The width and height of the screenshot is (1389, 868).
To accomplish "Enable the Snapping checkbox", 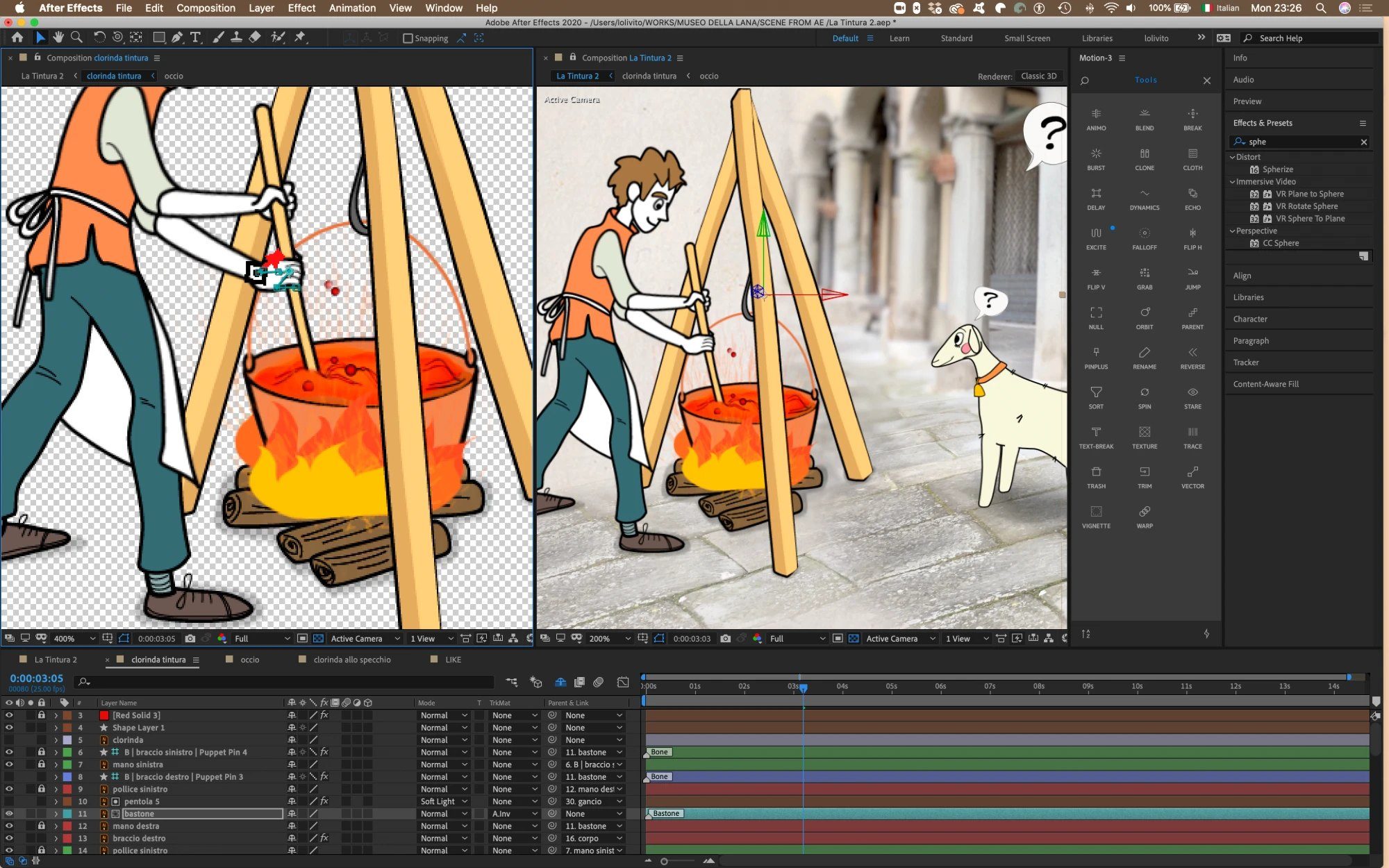I will [x=408, y=38].
